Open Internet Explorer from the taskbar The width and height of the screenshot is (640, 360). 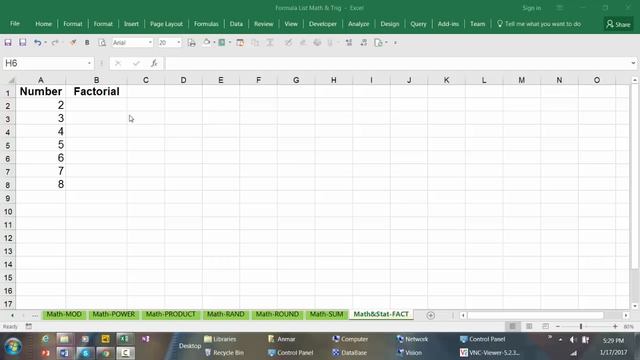[45, 339]
